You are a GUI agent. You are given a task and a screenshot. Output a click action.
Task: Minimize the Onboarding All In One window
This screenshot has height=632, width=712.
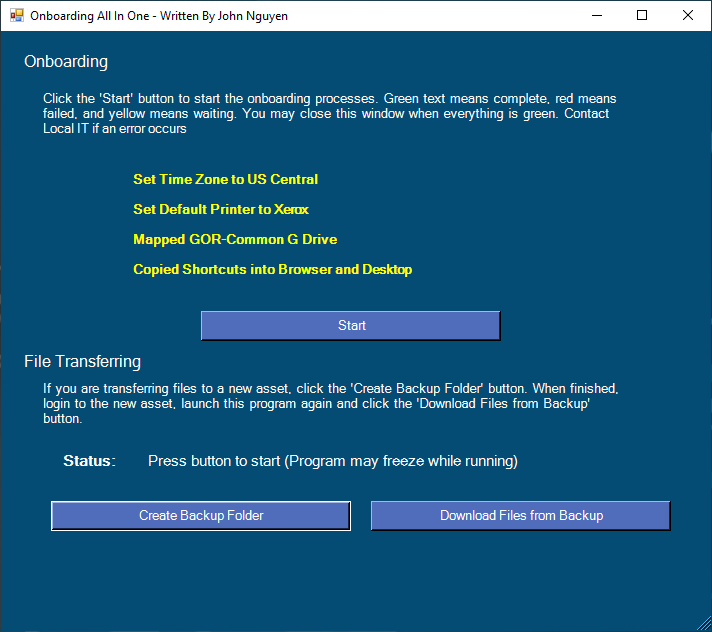coord(597,15)
